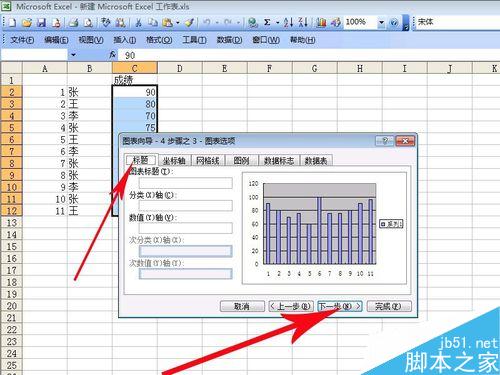This screenshot has height=375, width=500.
Task: Open the 文件(F) menu
Action: (x=22, y=40)
